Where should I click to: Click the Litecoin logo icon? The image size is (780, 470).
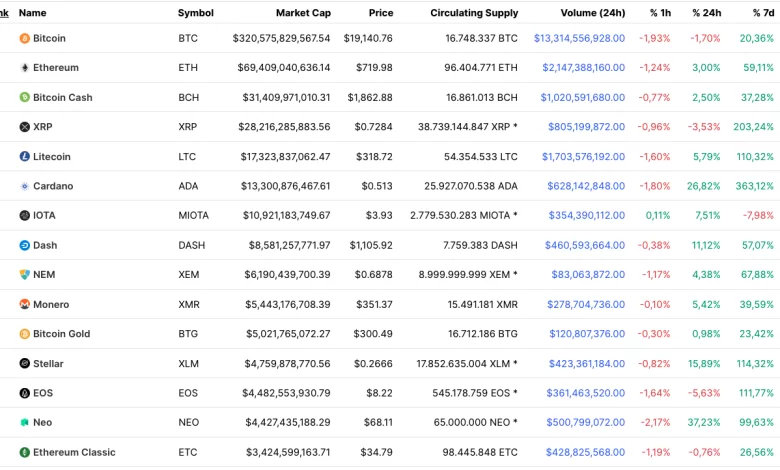25,157
